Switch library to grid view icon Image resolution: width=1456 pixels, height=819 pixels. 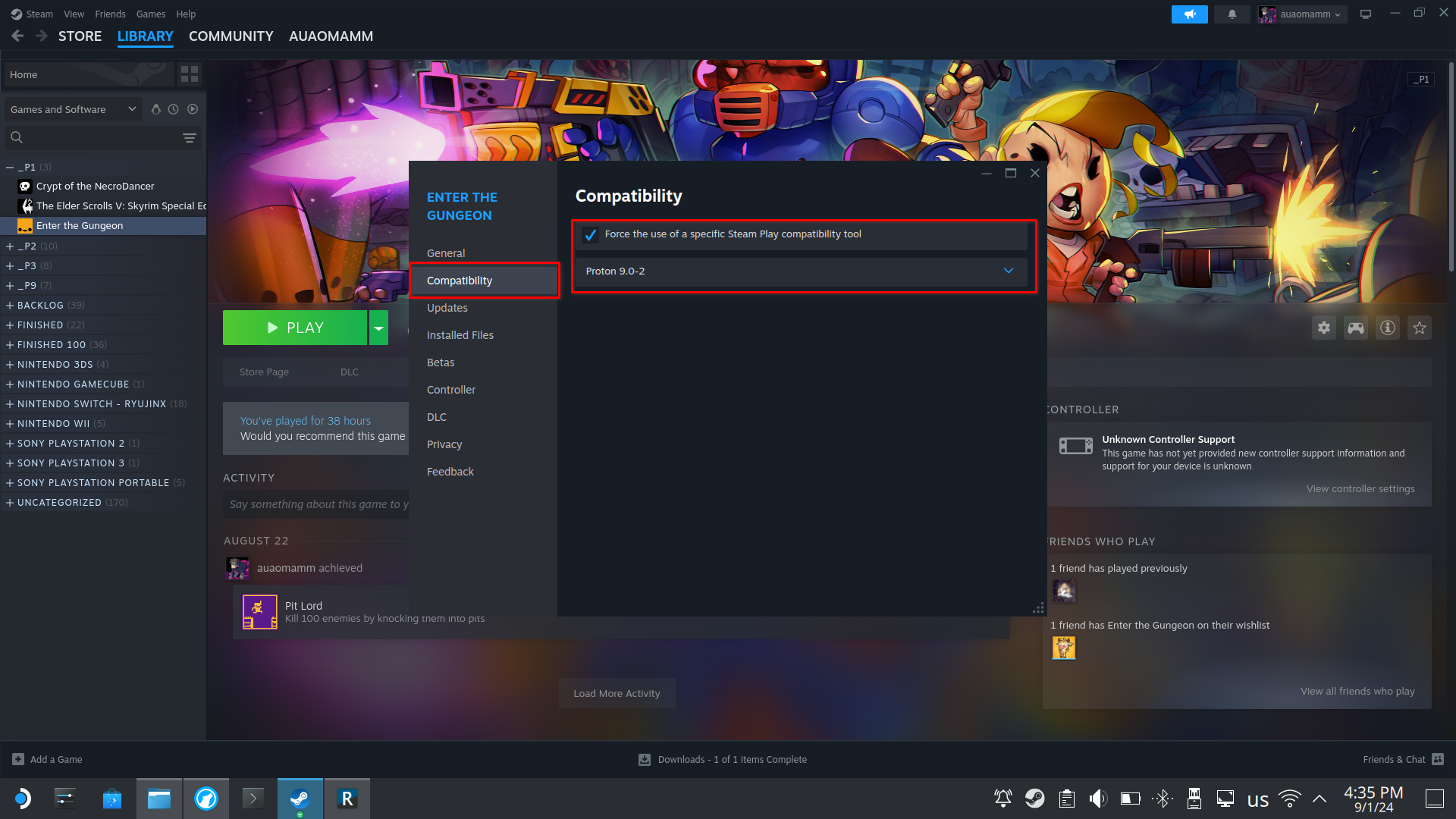click(x=190, y=74)
